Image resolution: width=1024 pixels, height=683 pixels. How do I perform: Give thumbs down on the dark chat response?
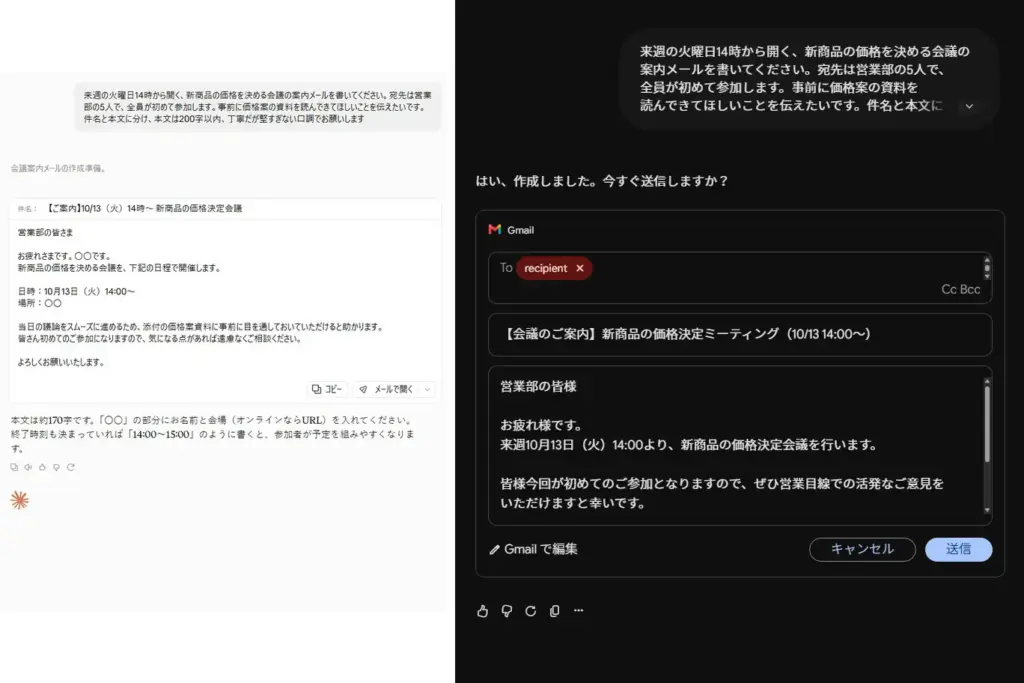point(507,611)
